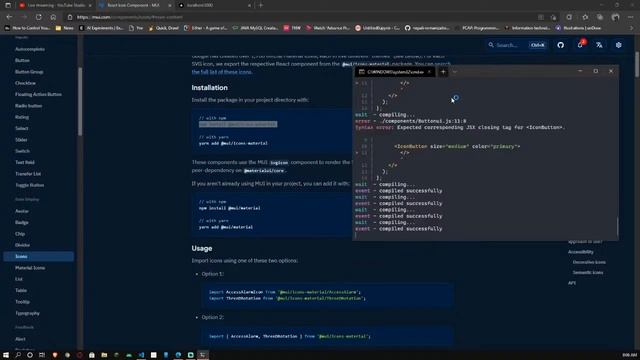Open browser collections icon
The height and width of the screenshot is (360, 640).
click(600, 17)
